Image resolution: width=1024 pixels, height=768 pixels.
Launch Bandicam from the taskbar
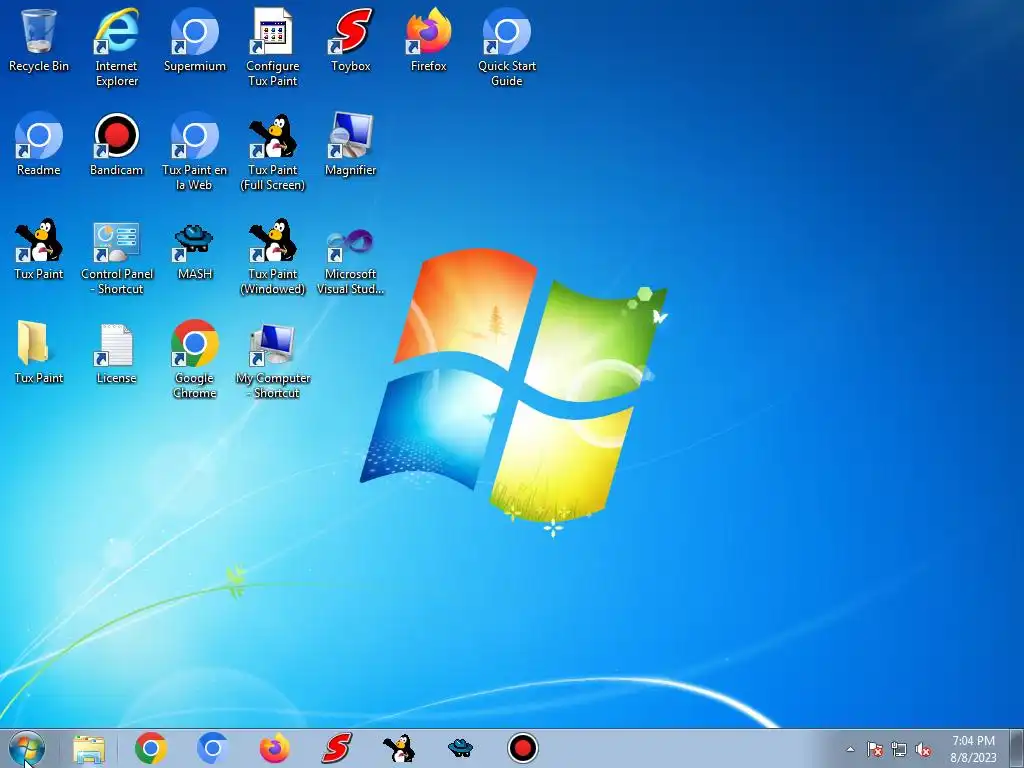coord(522,748)
